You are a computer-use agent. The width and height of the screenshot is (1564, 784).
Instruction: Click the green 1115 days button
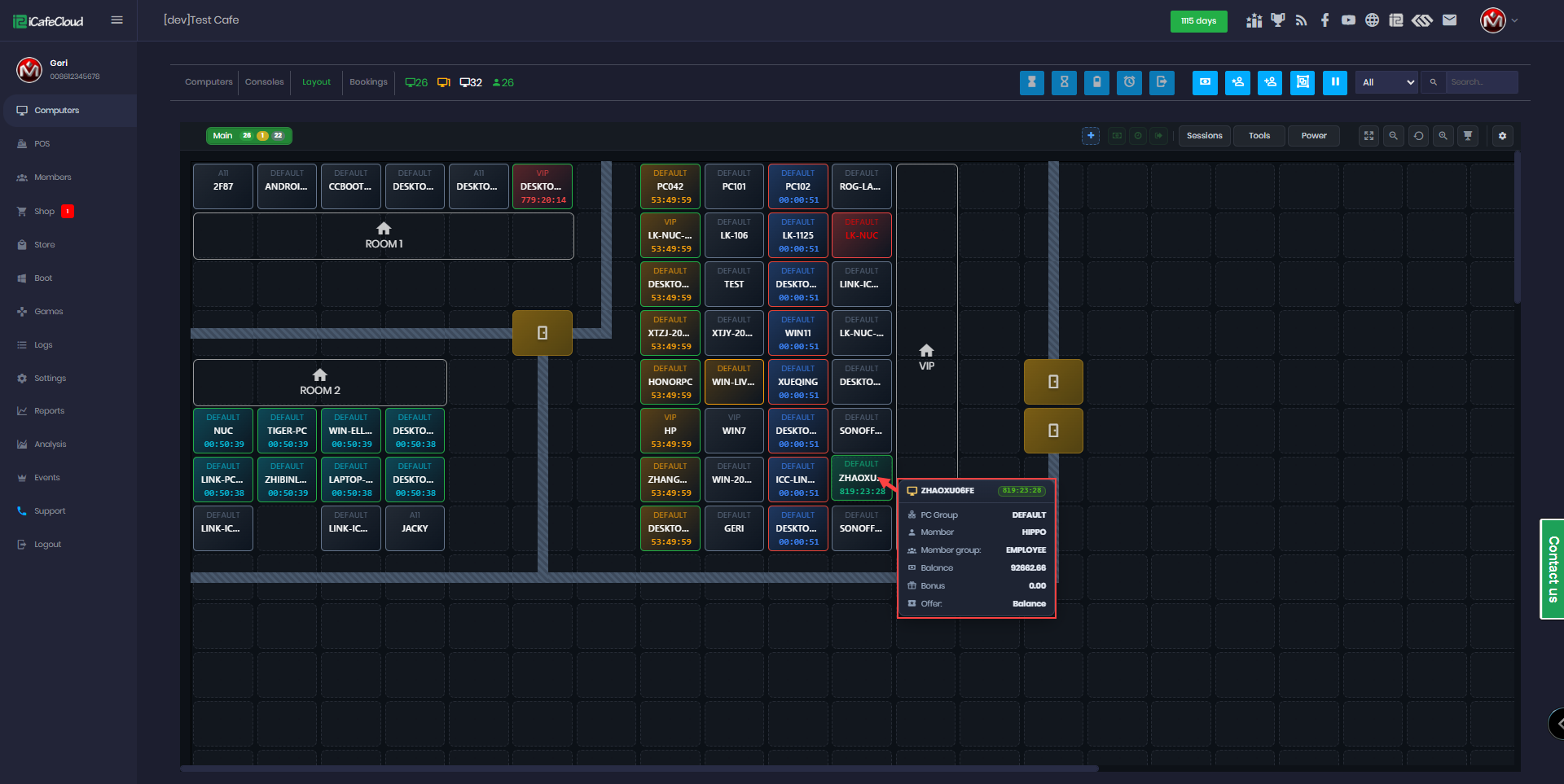pyautogui.click(x=1198, y=21)
